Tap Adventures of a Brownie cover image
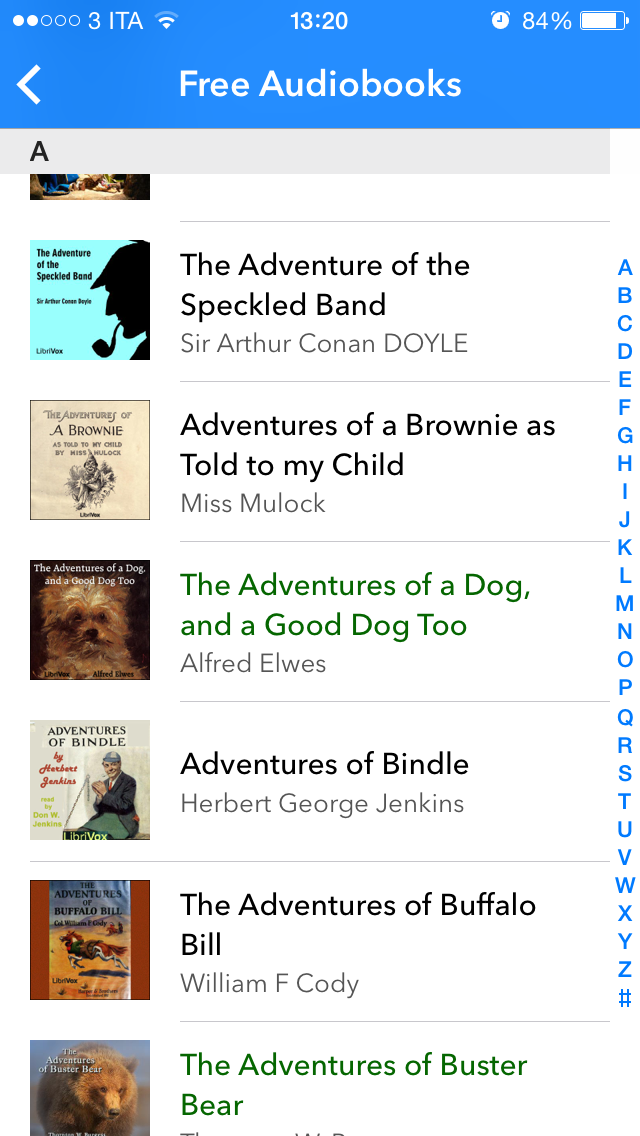Screen dimensions: 640x1136 click(90, 460)
